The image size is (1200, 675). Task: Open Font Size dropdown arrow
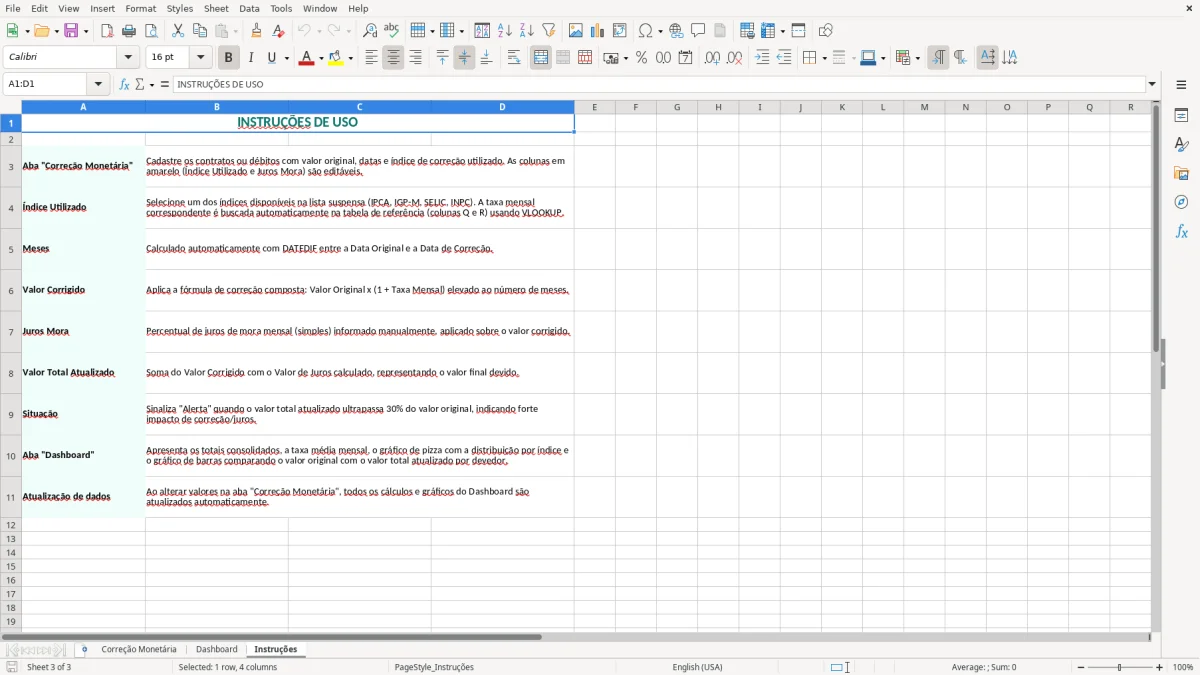(201, 58)
